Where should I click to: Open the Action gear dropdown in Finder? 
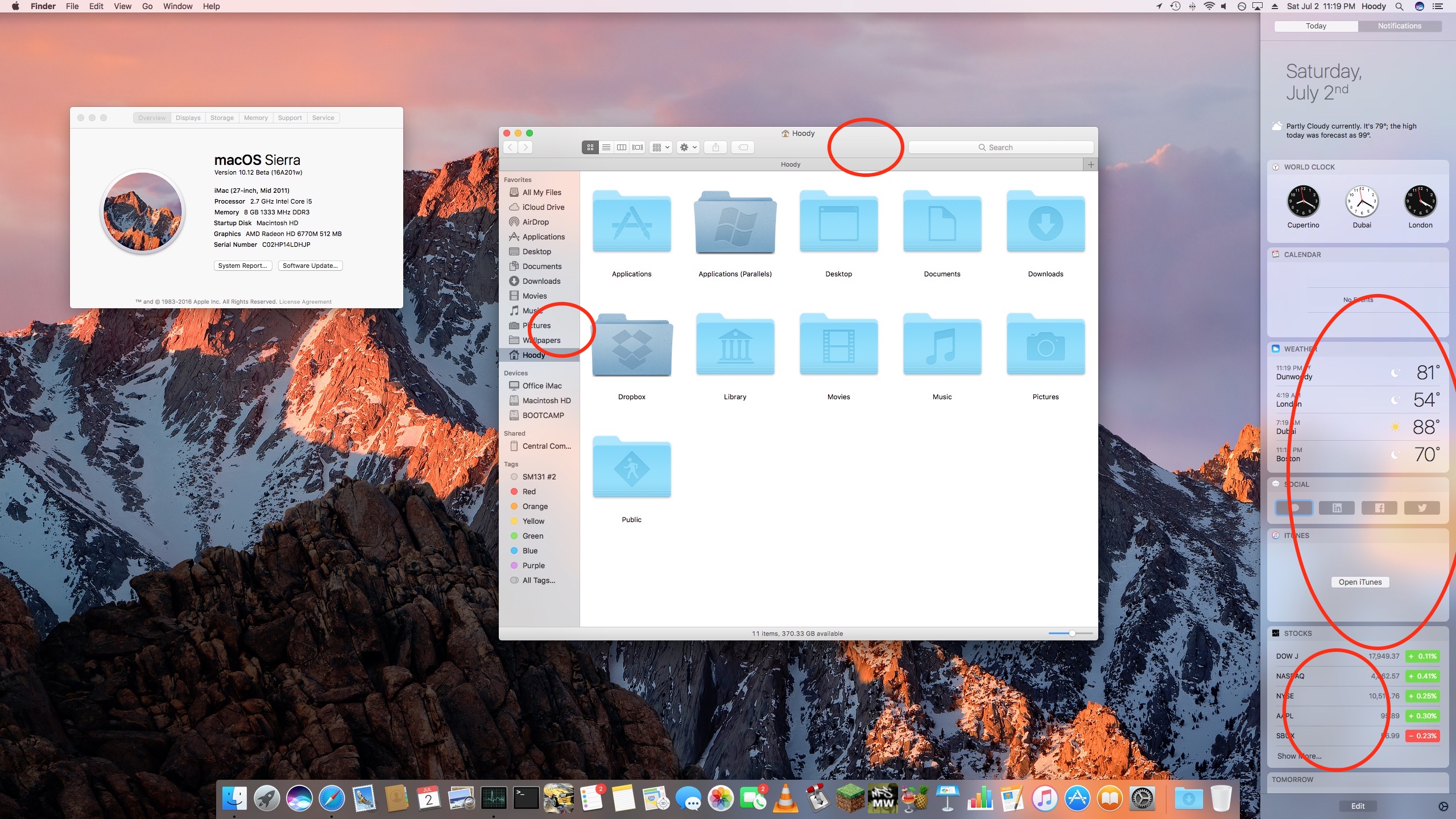tap(688, 147)
